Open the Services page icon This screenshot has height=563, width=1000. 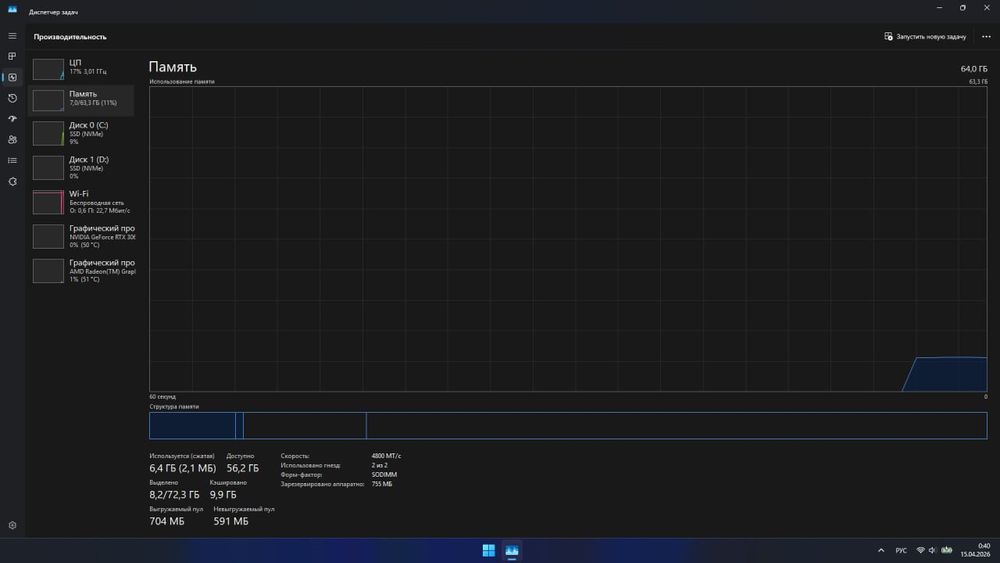(12, 182)
